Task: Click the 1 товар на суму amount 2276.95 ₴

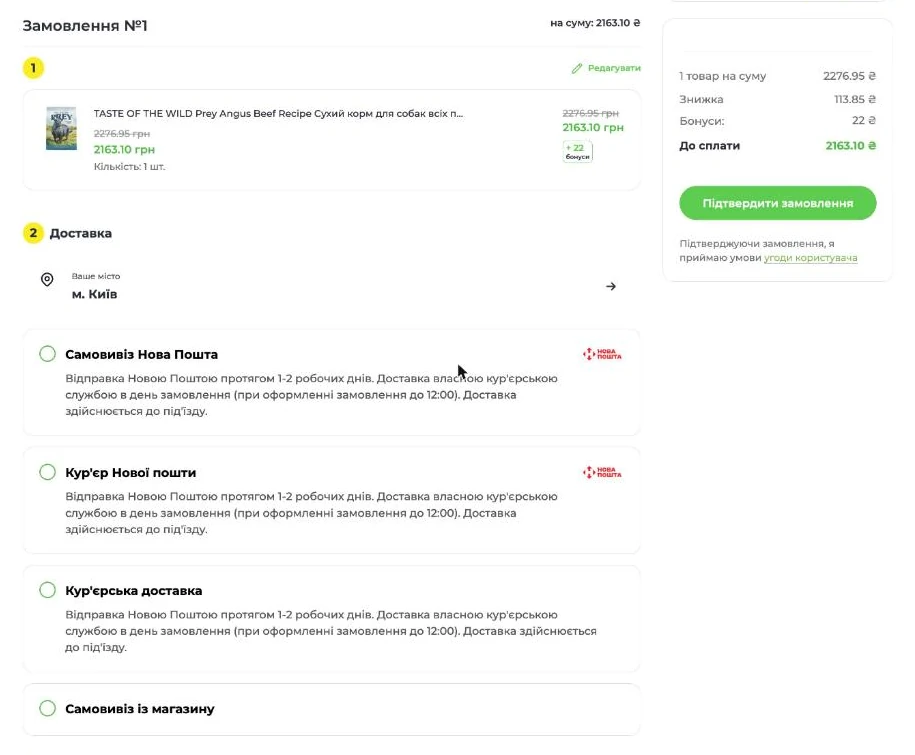Action: [849, 76]
